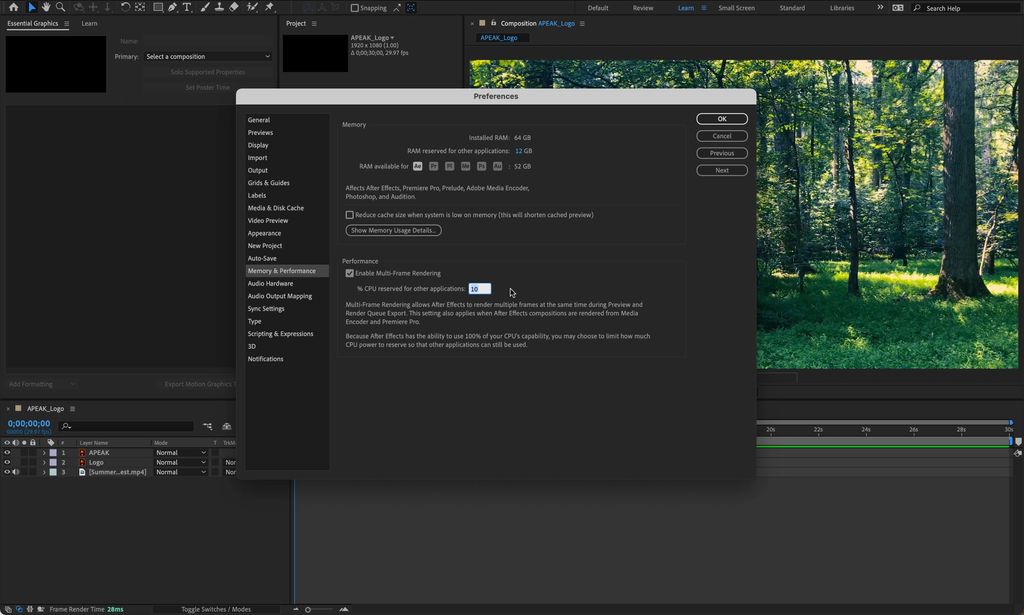Click the CPU reserved percentage input field
The image size is (1024, 615).
(478, 288)
